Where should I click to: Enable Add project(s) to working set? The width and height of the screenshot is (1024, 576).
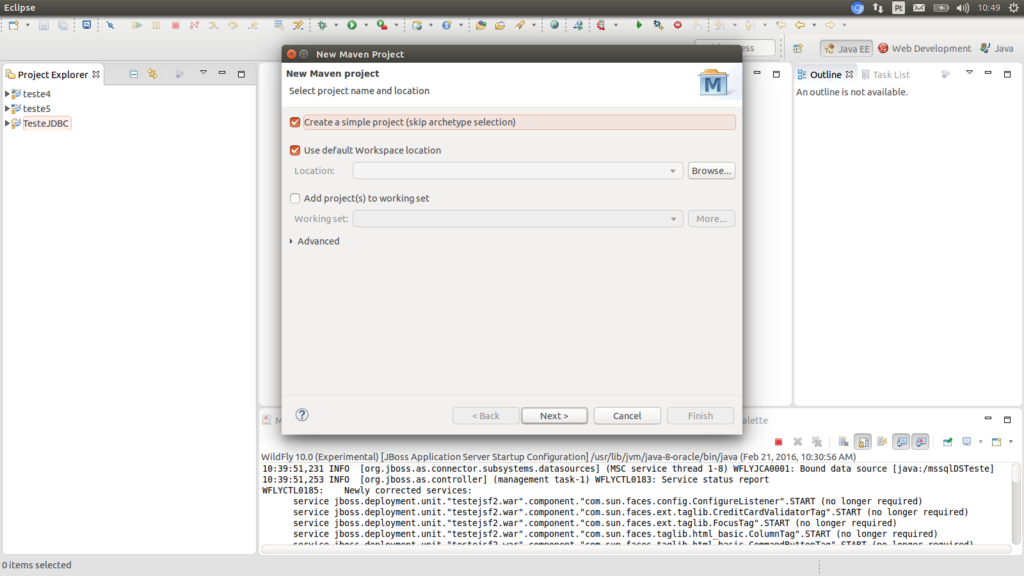click(x=294, y=198)
